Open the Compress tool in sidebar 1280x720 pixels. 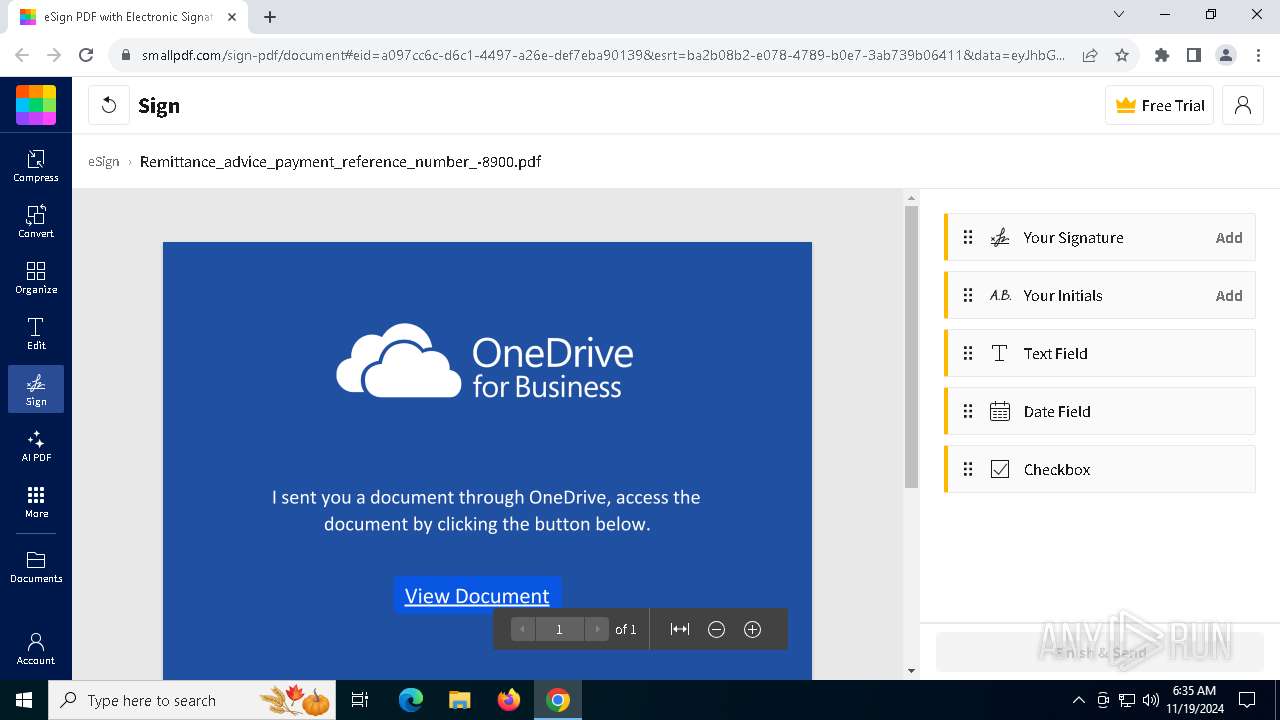tap(36, 165)
